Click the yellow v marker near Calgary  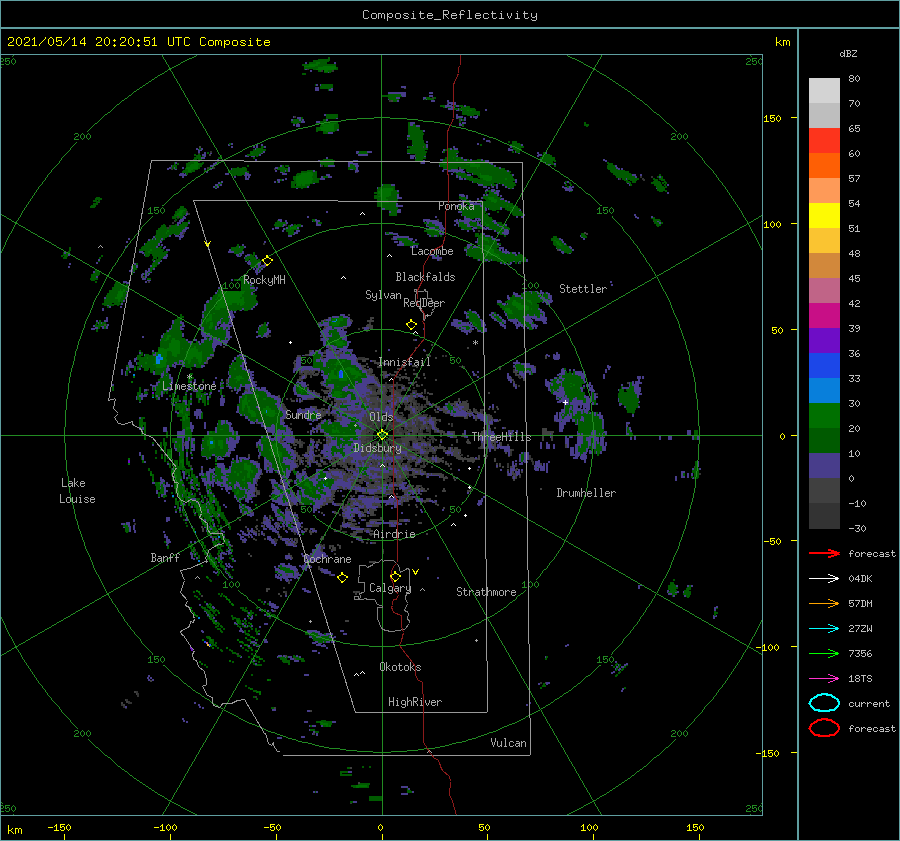tap(416, 572)
